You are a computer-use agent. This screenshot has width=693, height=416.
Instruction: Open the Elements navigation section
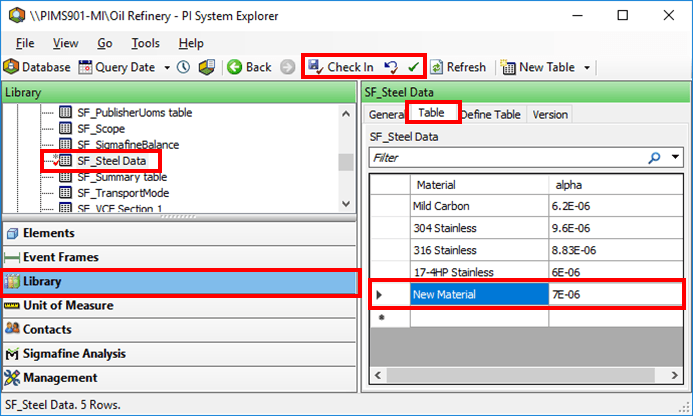pyautogui.click(x=179, y=233)
